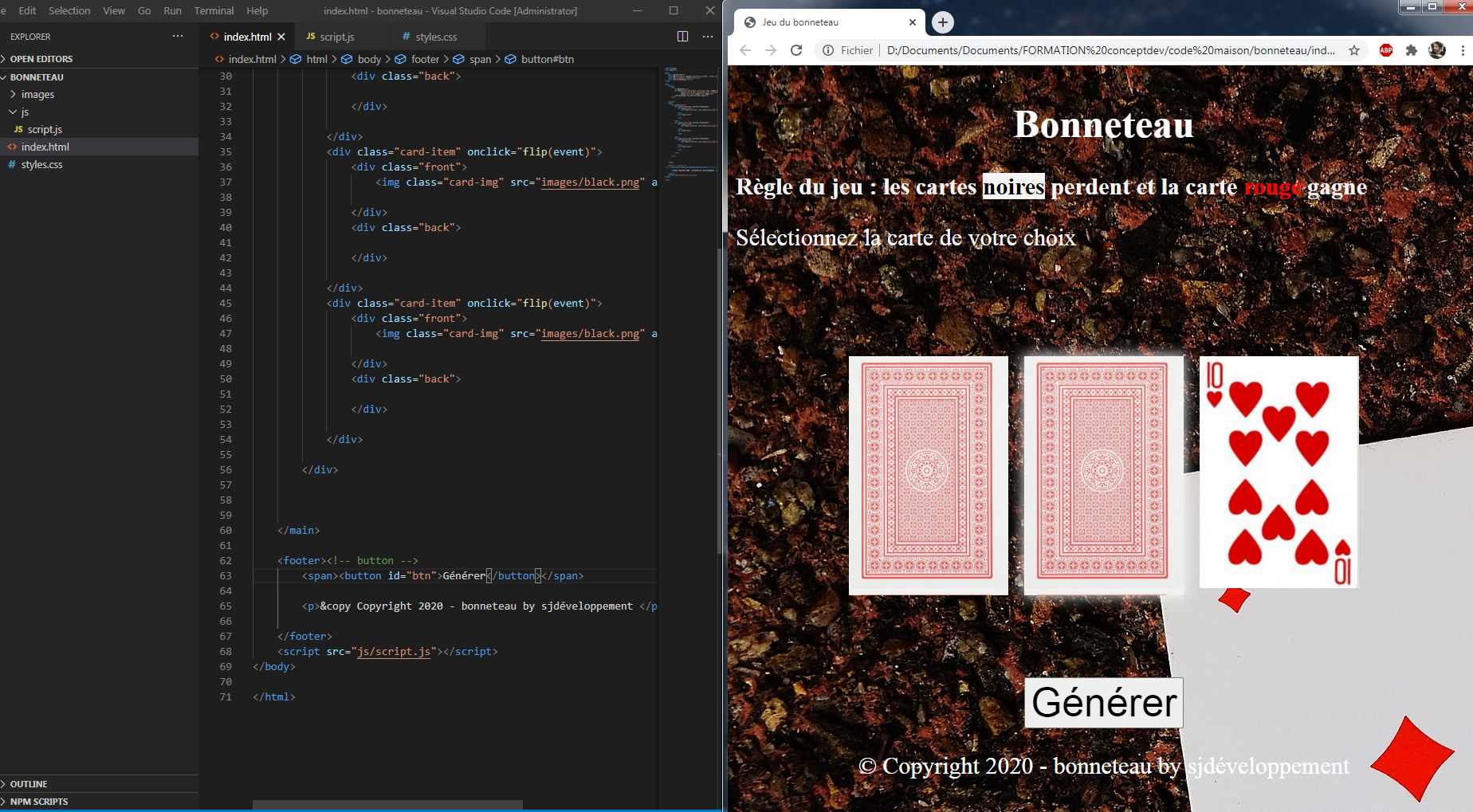1473x812 pixels.
Task: Open the Edit menu
Action: [27, 10]
